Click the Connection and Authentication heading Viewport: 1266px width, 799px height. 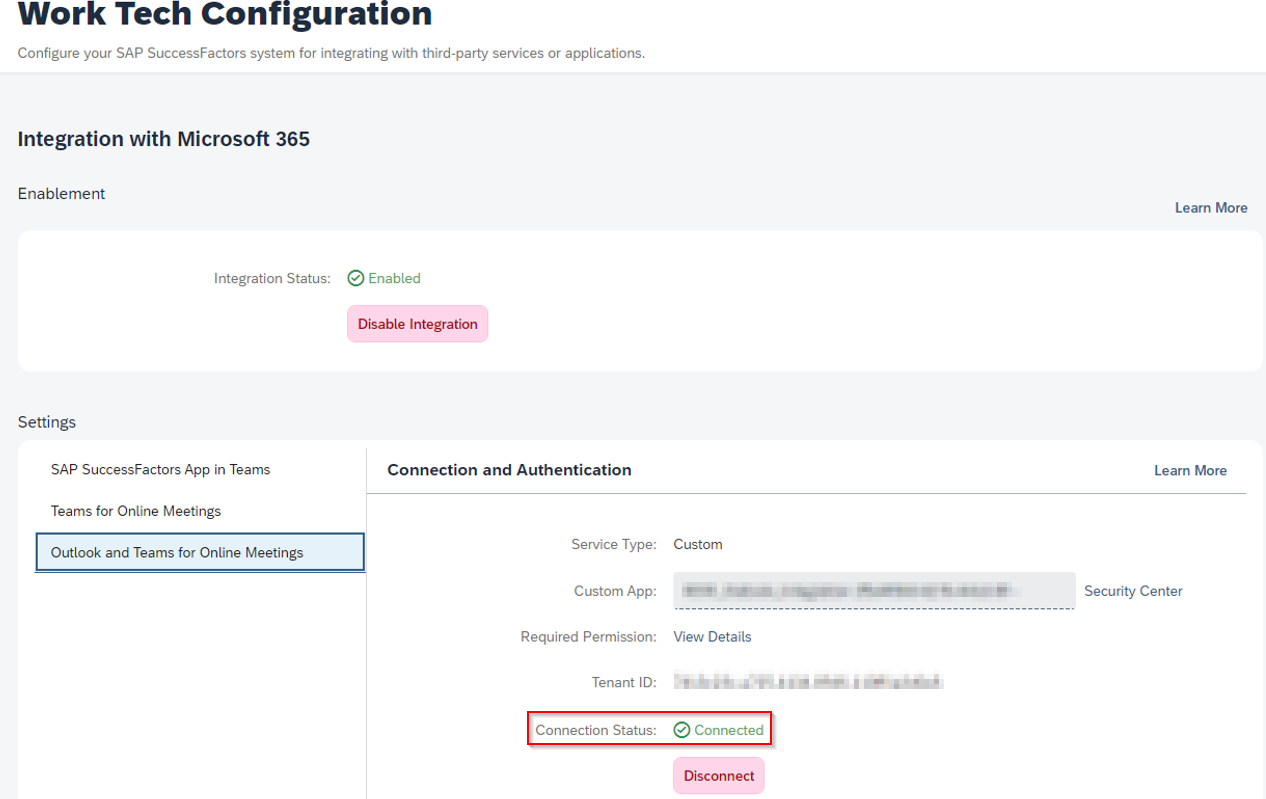(509, 470)
